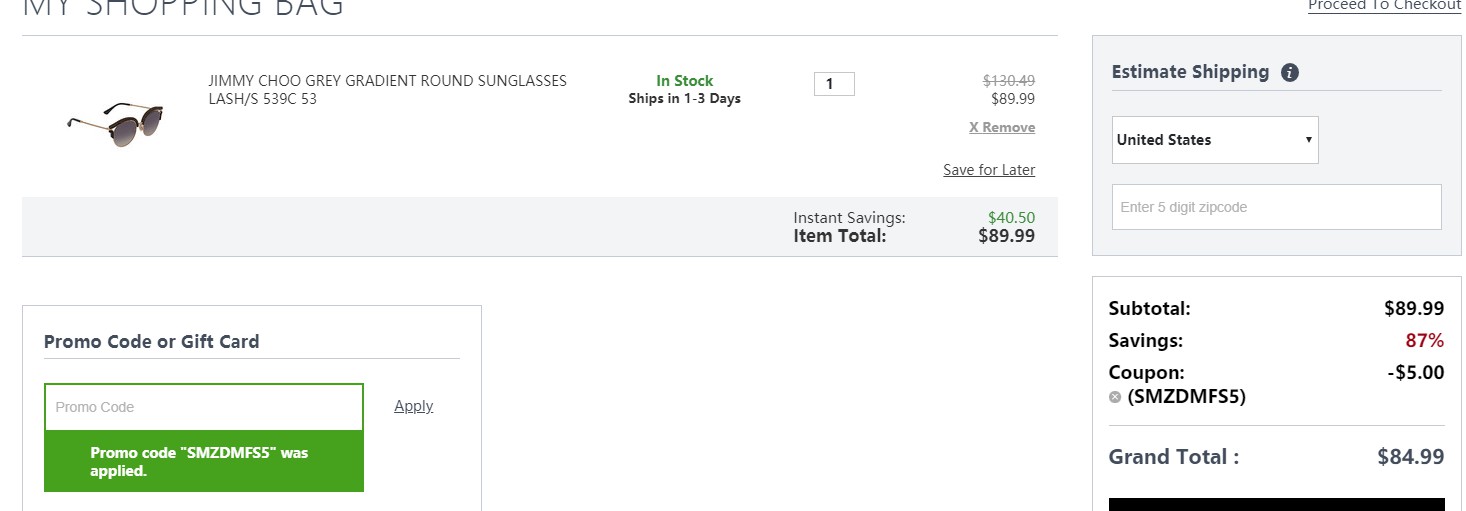Expand the United States country dropdown
This screenshot has height=511, width=1466.
pos(1215,140)
